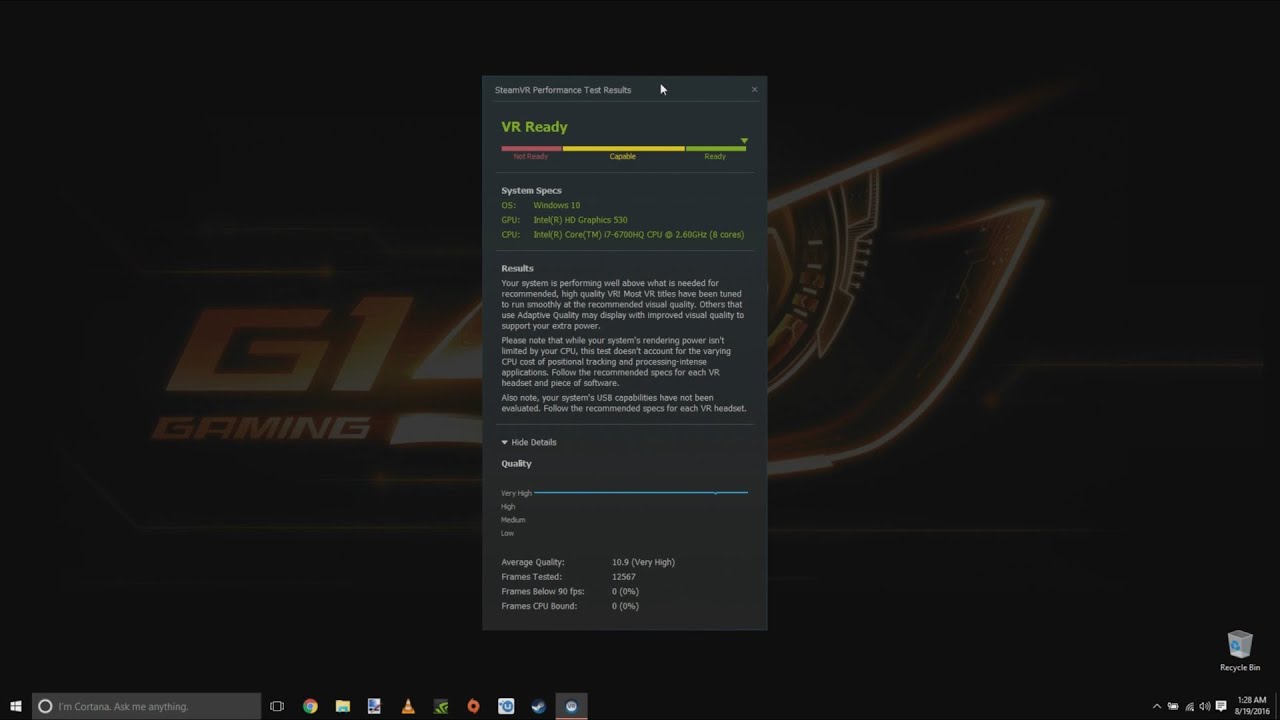The width and height of the screenshot is (1280, 720).
Task: Open Steam from the taskbar
Action: pyautogui.click(x=538, y=706)
